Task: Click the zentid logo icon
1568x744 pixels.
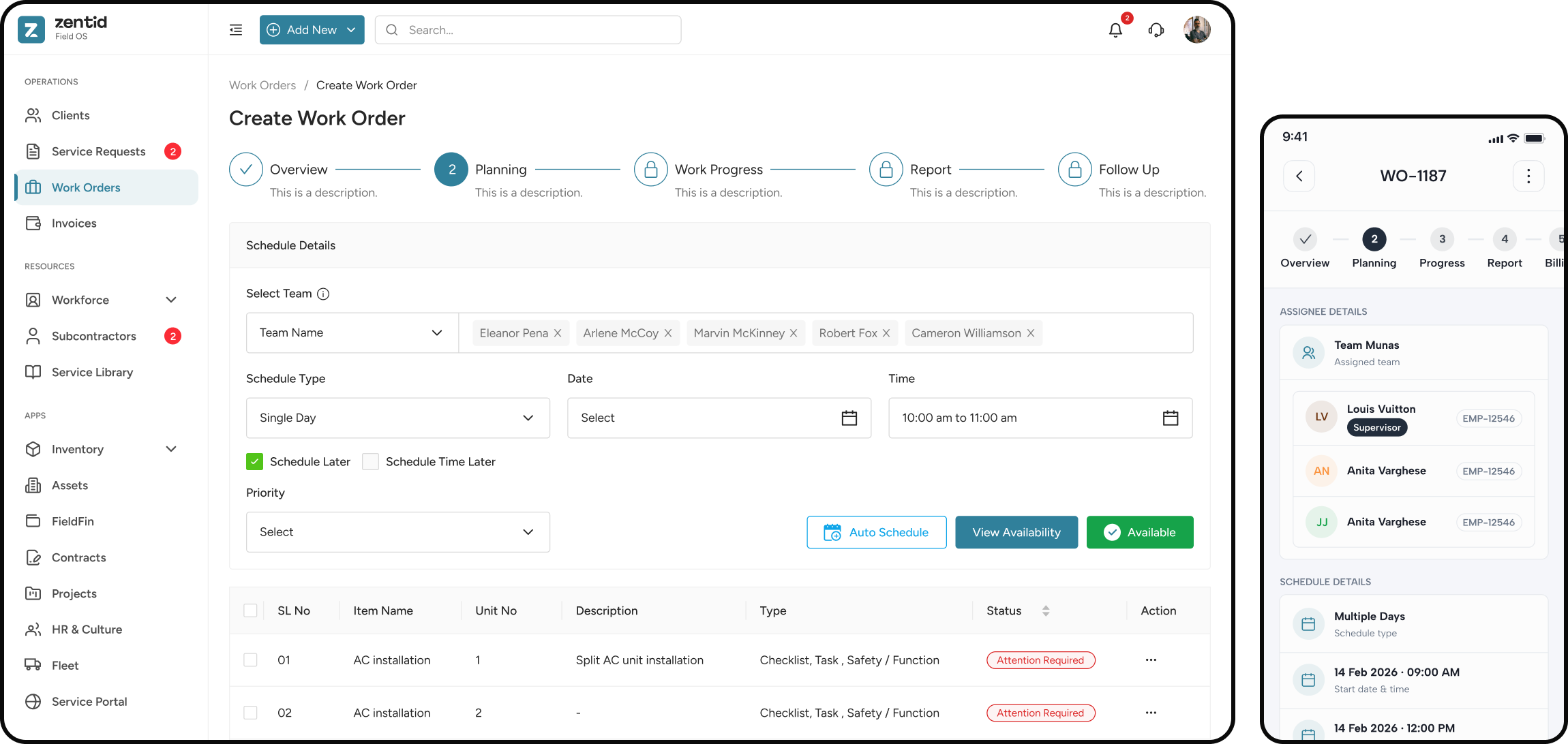Action: (x=31, y=29)
